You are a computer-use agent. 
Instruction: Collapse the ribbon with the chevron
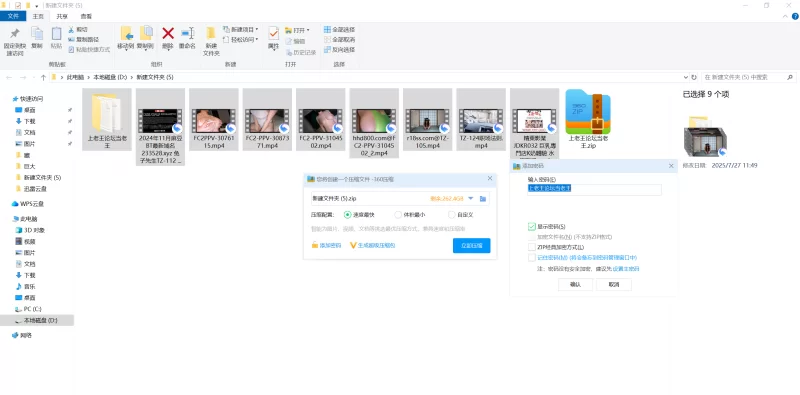tap(785, 16)
